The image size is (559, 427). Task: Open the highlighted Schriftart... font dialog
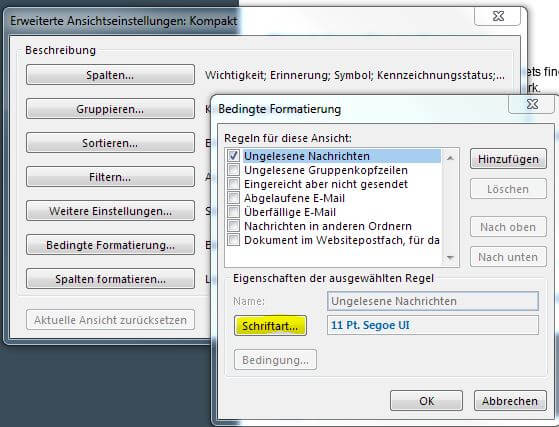click(270, 325)
